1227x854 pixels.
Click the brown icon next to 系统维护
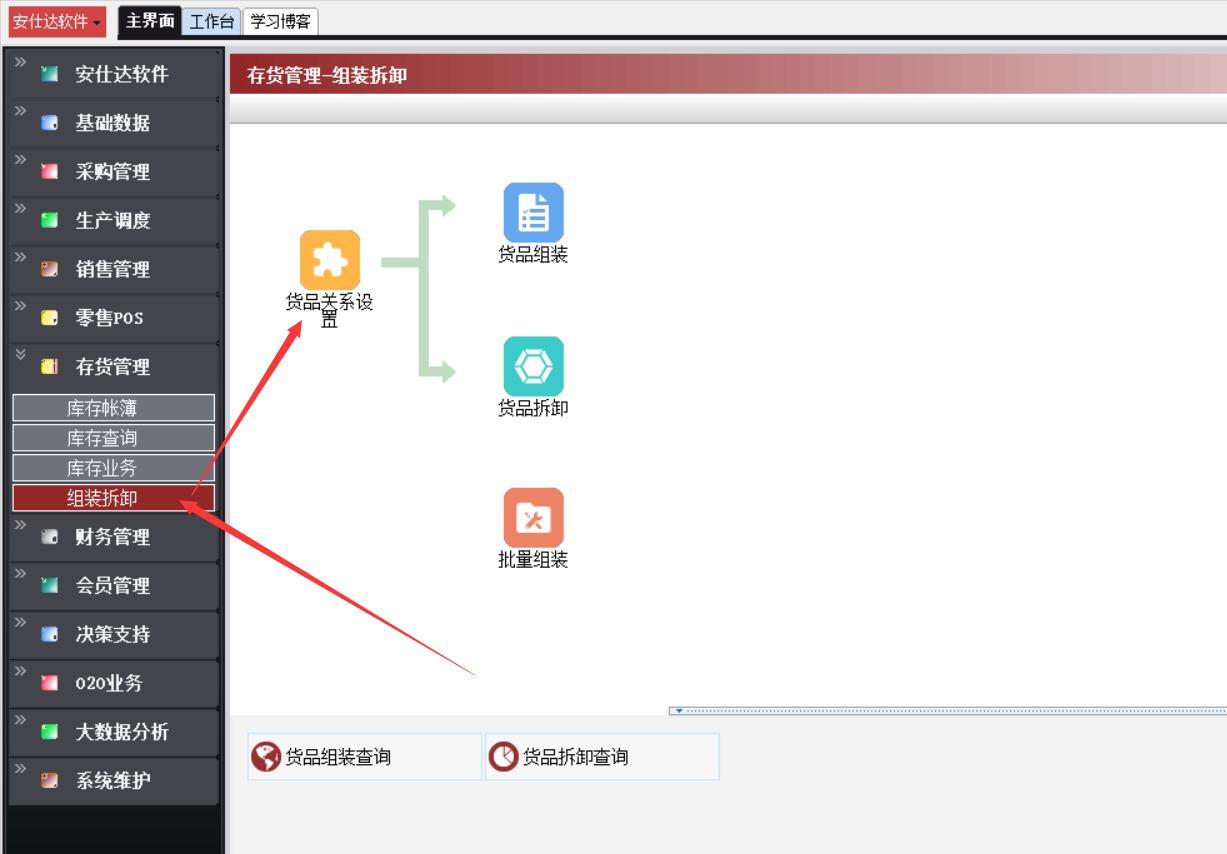[x=49, y=781]
